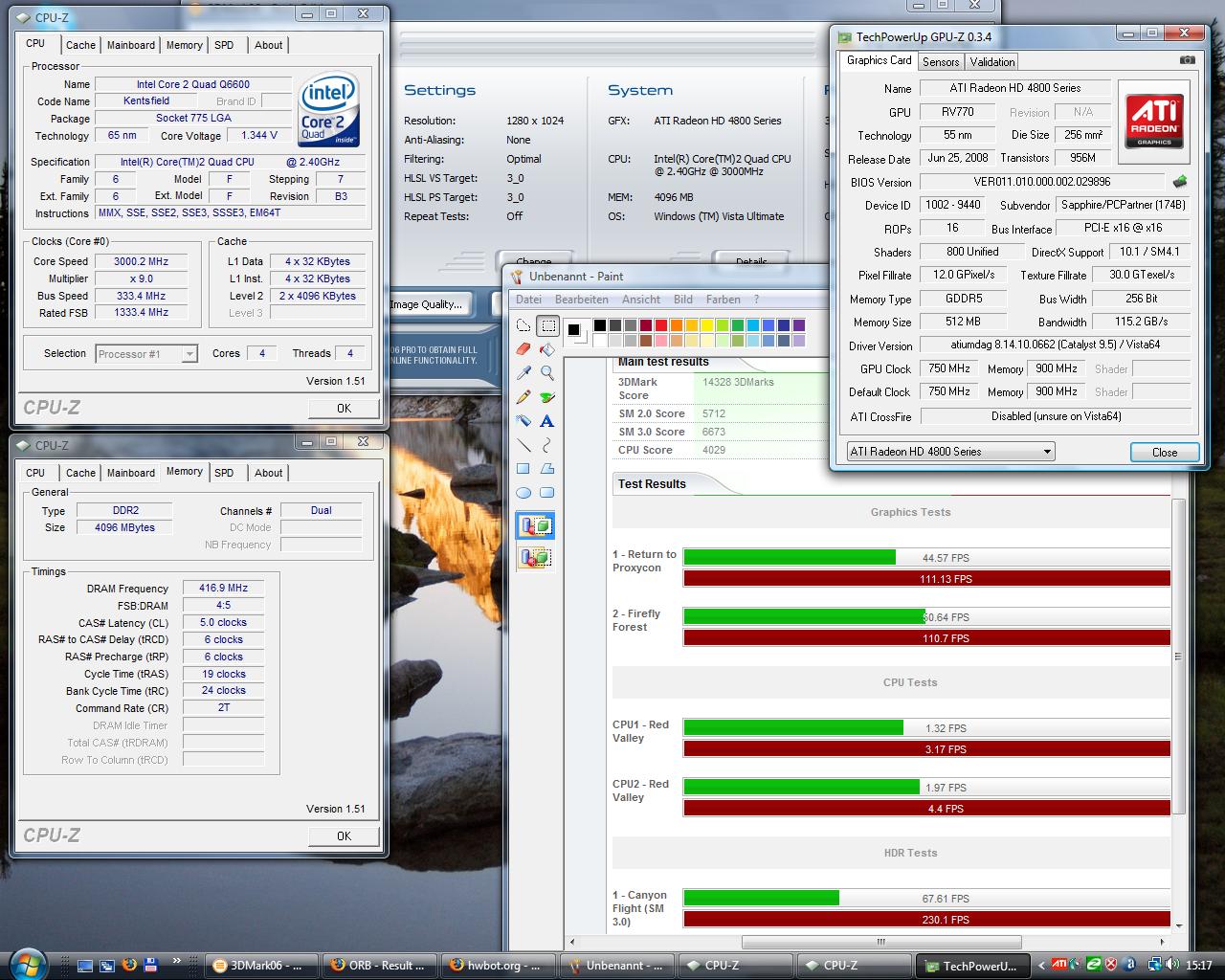Select the Text tool in Paint
The width and height of the screenshot is (1225, 980).
[546, 421]
